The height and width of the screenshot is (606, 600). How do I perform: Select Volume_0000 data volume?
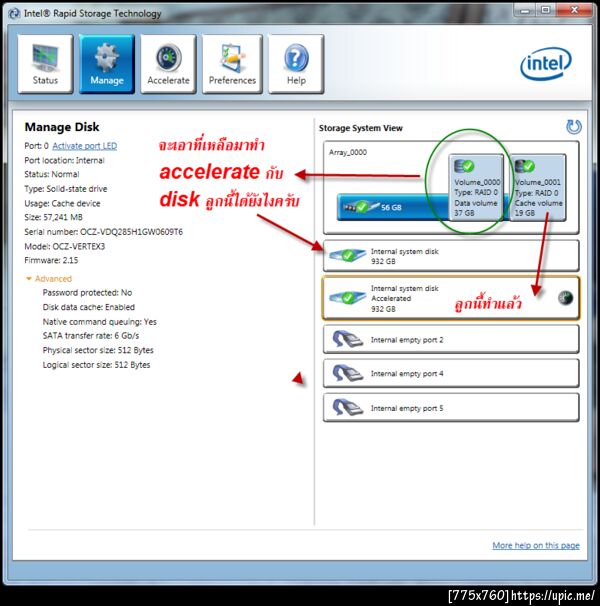point(476,187)
